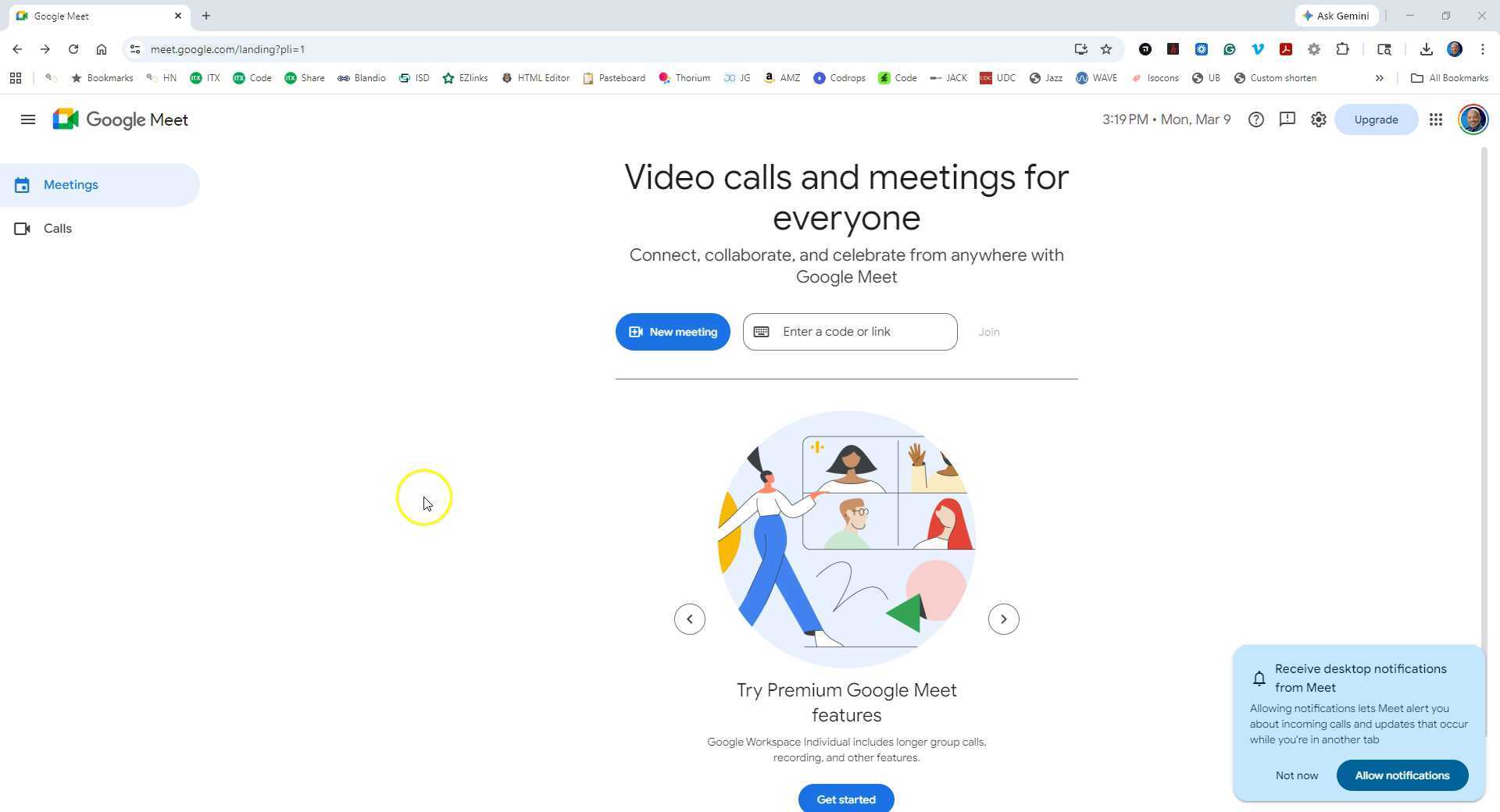
Task: Open the Google apps grid
Action: tap(1435, 119)
